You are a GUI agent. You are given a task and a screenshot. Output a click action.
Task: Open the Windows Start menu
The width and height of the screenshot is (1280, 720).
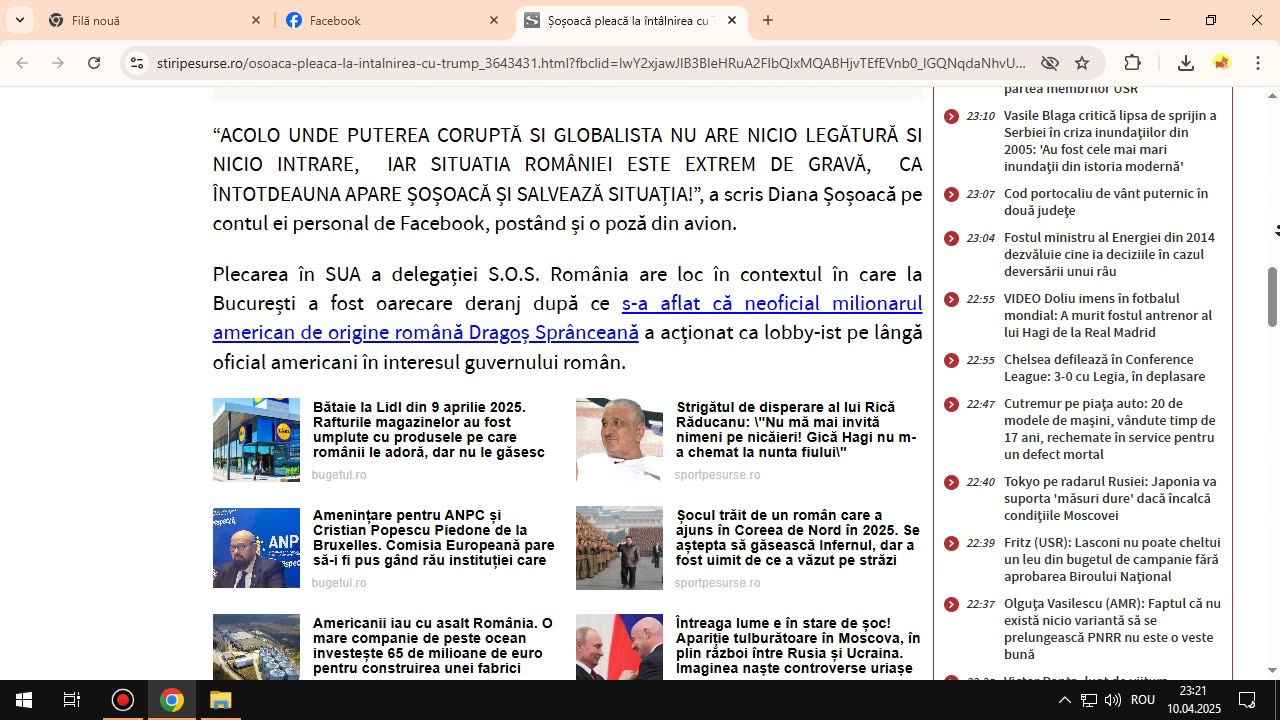(x=24, y=700)
